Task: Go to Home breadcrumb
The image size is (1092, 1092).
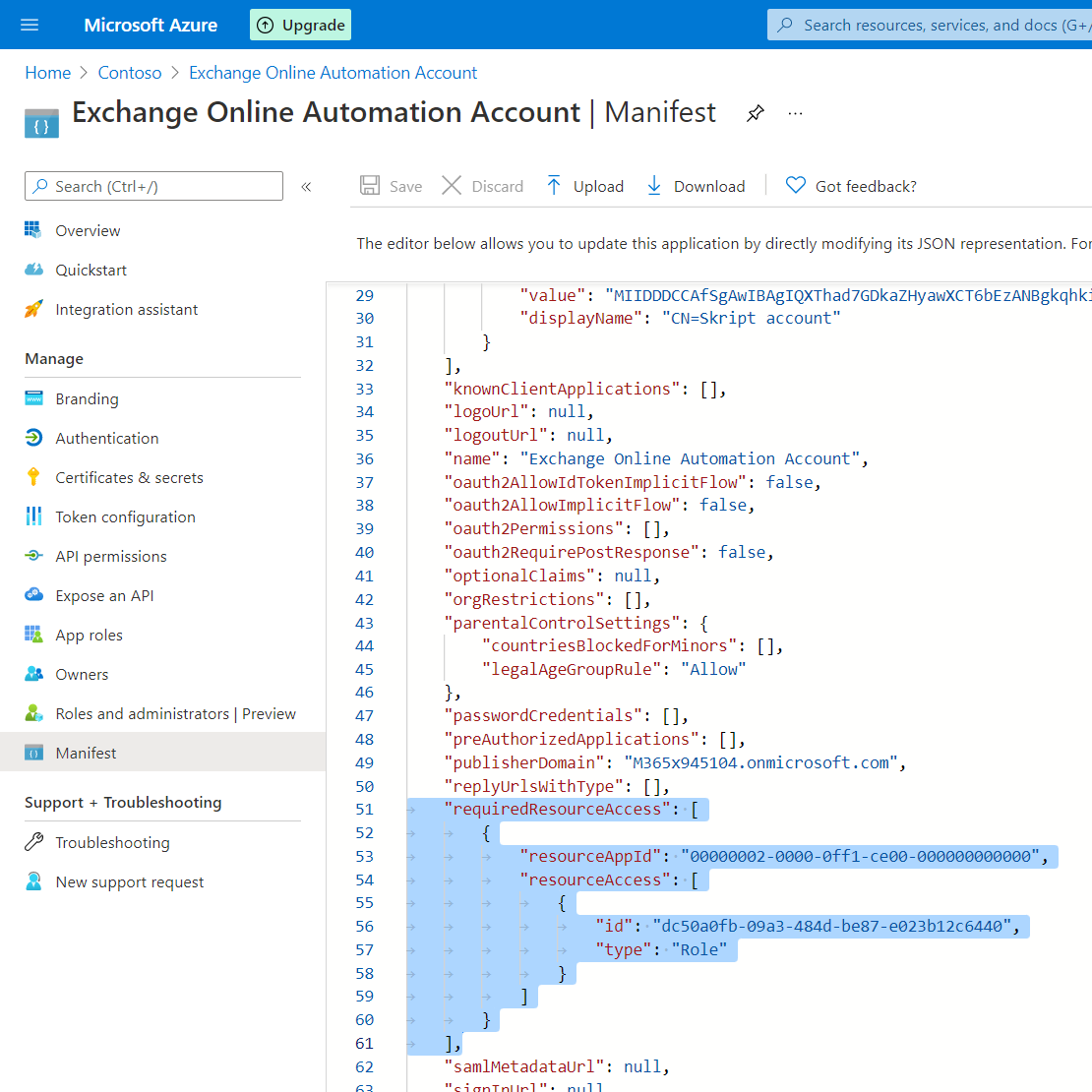Action: [48, 73]
